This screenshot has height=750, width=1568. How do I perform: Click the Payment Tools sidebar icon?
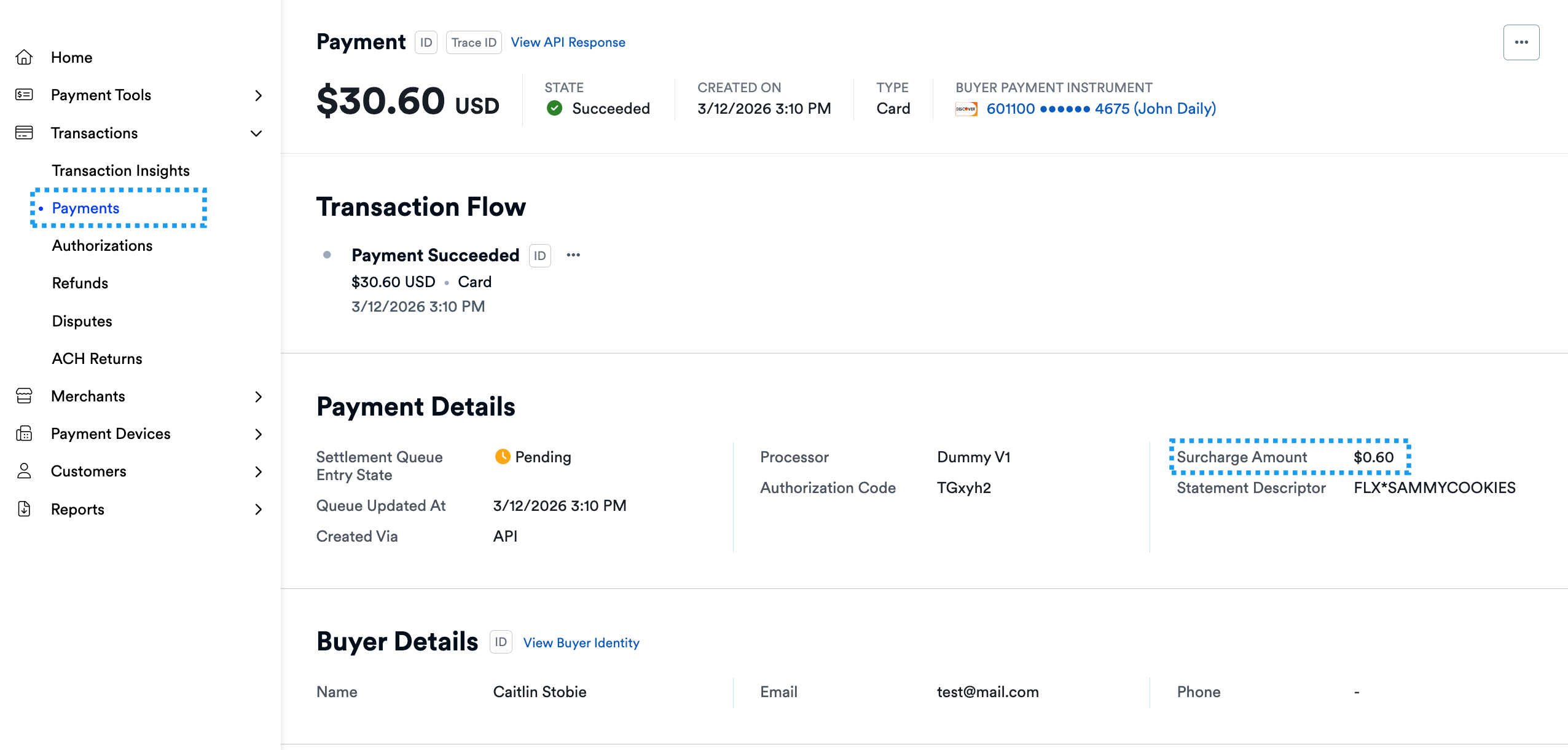24,95
